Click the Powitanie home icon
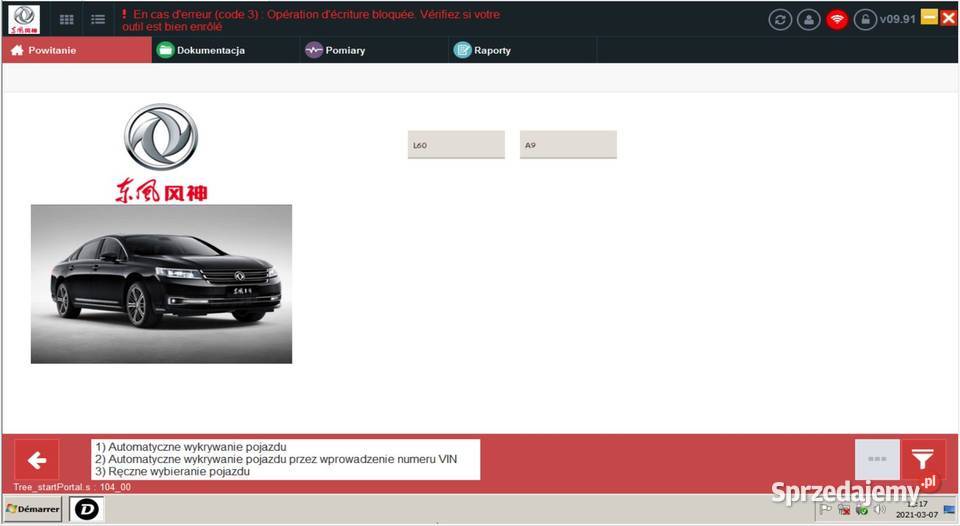The height and width of the screenshot is (526, 960). click(17, 50)
